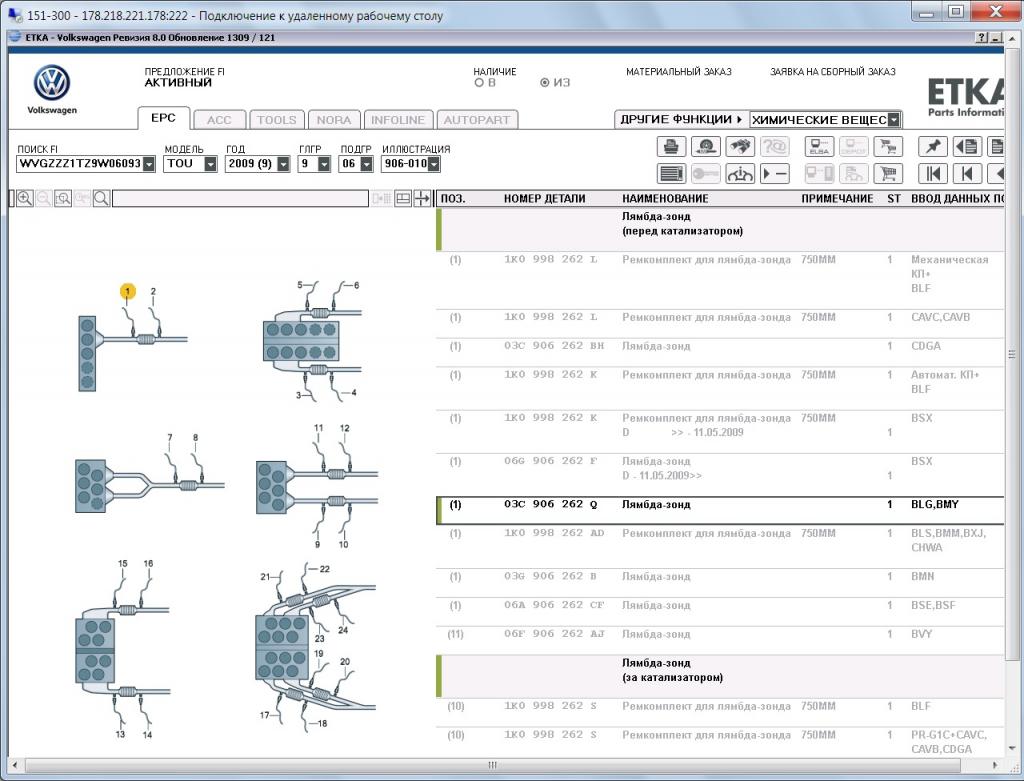Screen dimensions: 1024x781
Task: Click the info arrows icon button
Action: [739, 174]
